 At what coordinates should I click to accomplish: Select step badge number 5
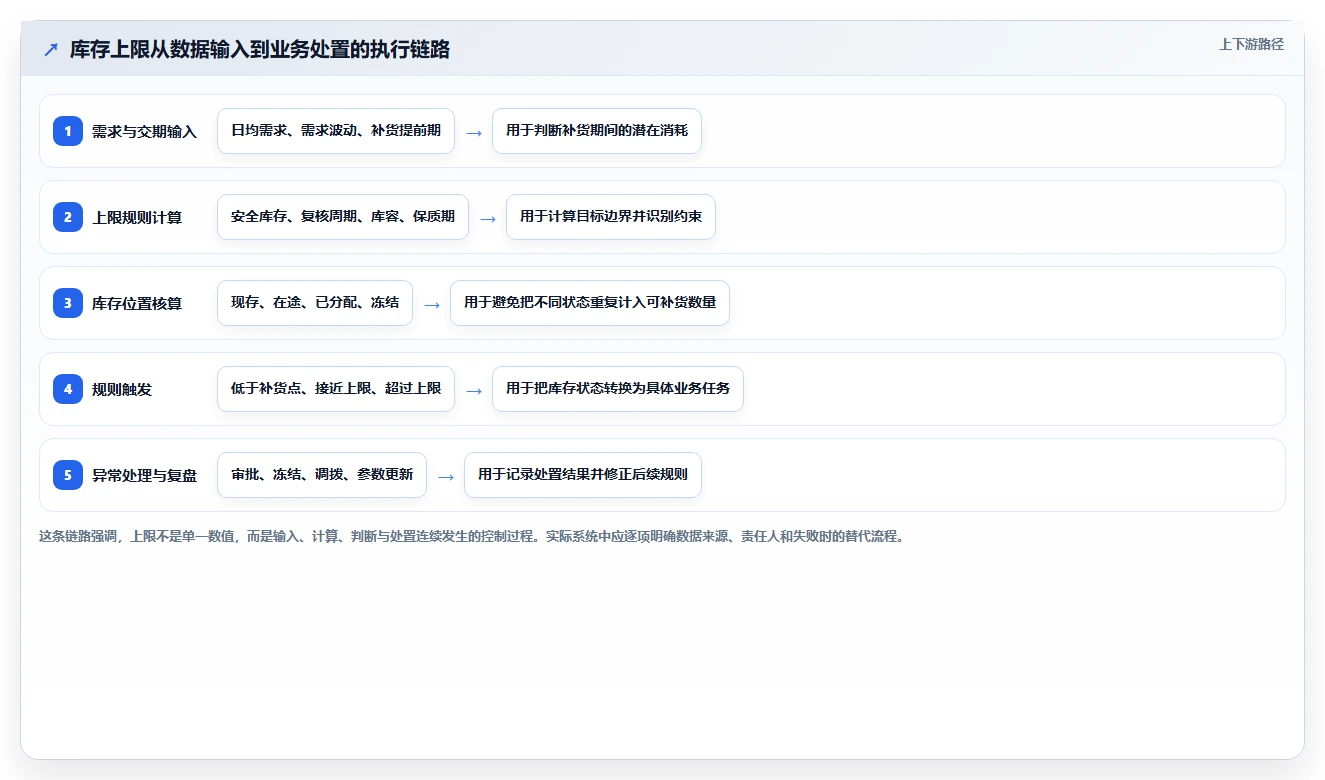(68, 475)
